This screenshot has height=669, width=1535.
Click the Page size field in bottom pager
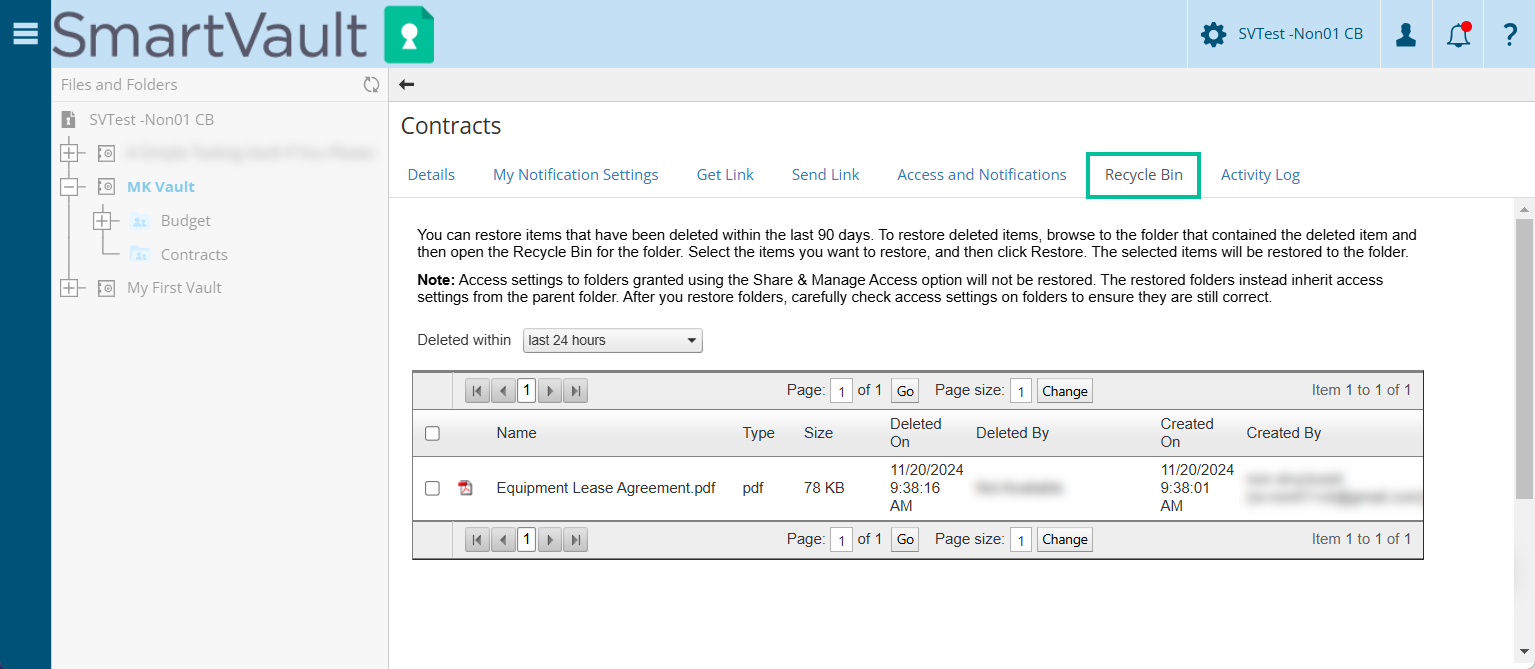(x=1021, y=540)
